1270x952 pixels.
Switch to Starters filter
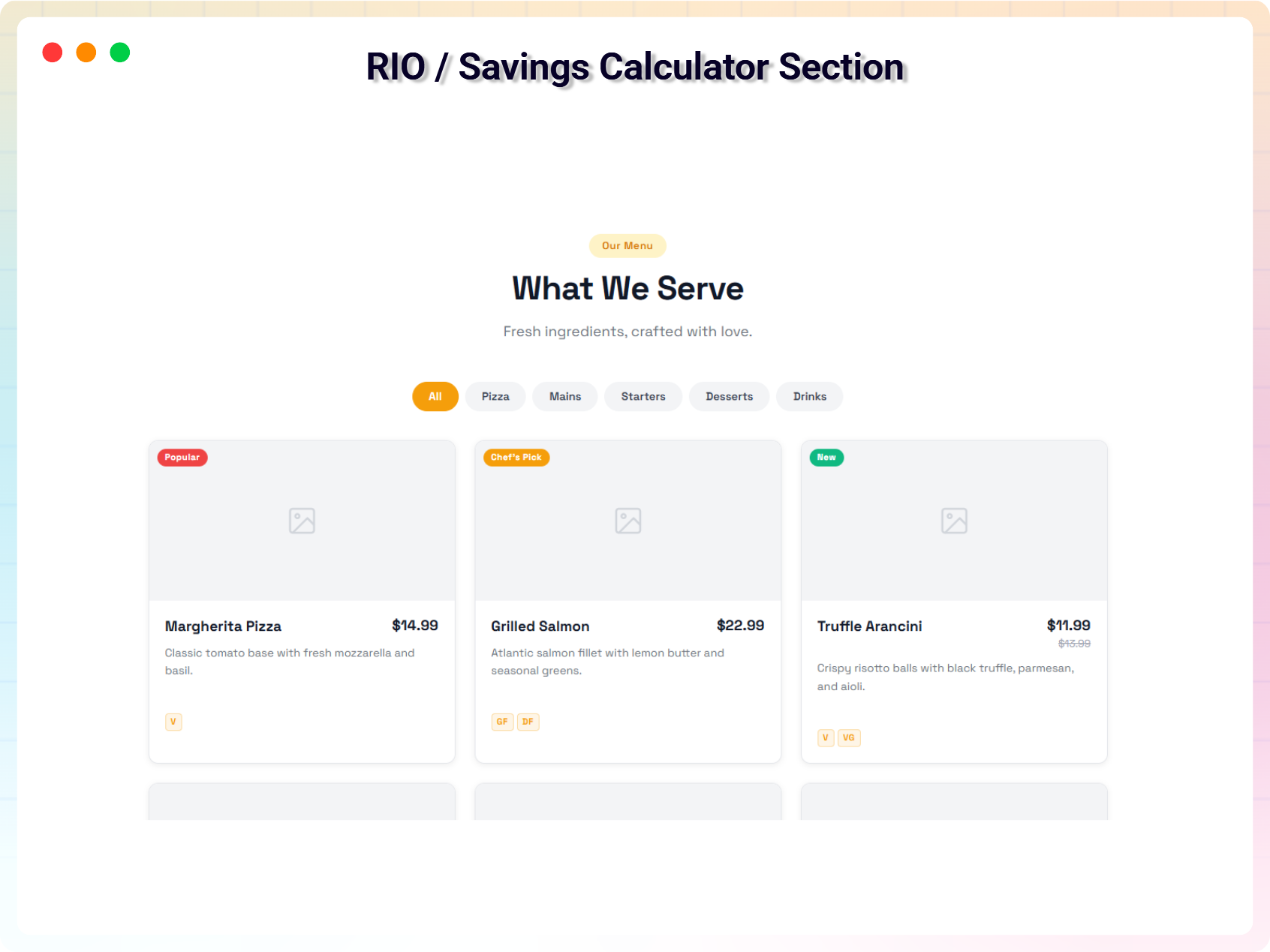click(643, 396)
